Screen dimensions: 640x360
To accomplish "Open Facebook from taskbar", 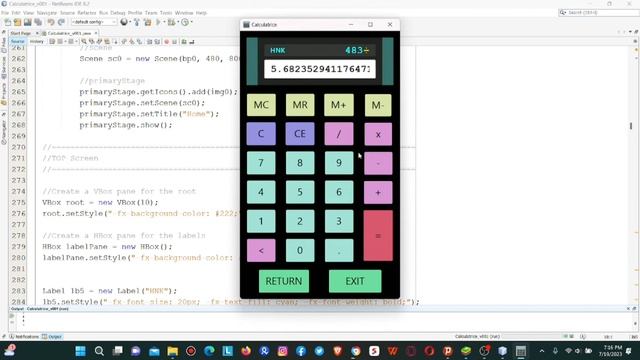I will point(301,351).
